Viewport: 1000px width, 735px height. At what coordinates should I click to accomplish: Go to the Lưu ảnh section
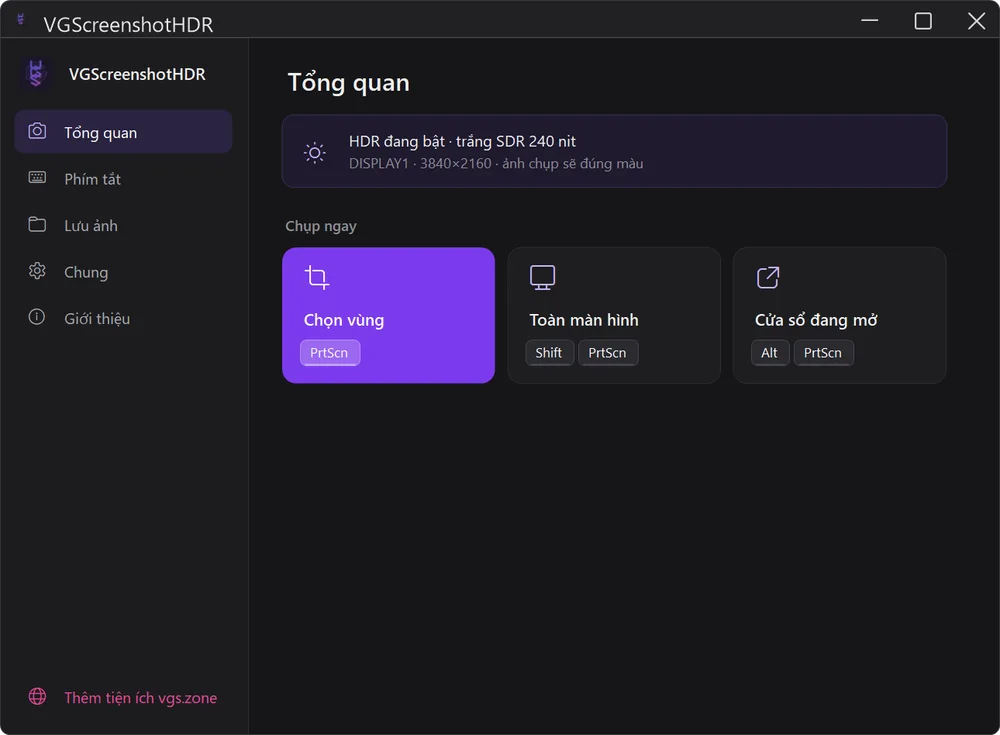(x=123, y=225)
